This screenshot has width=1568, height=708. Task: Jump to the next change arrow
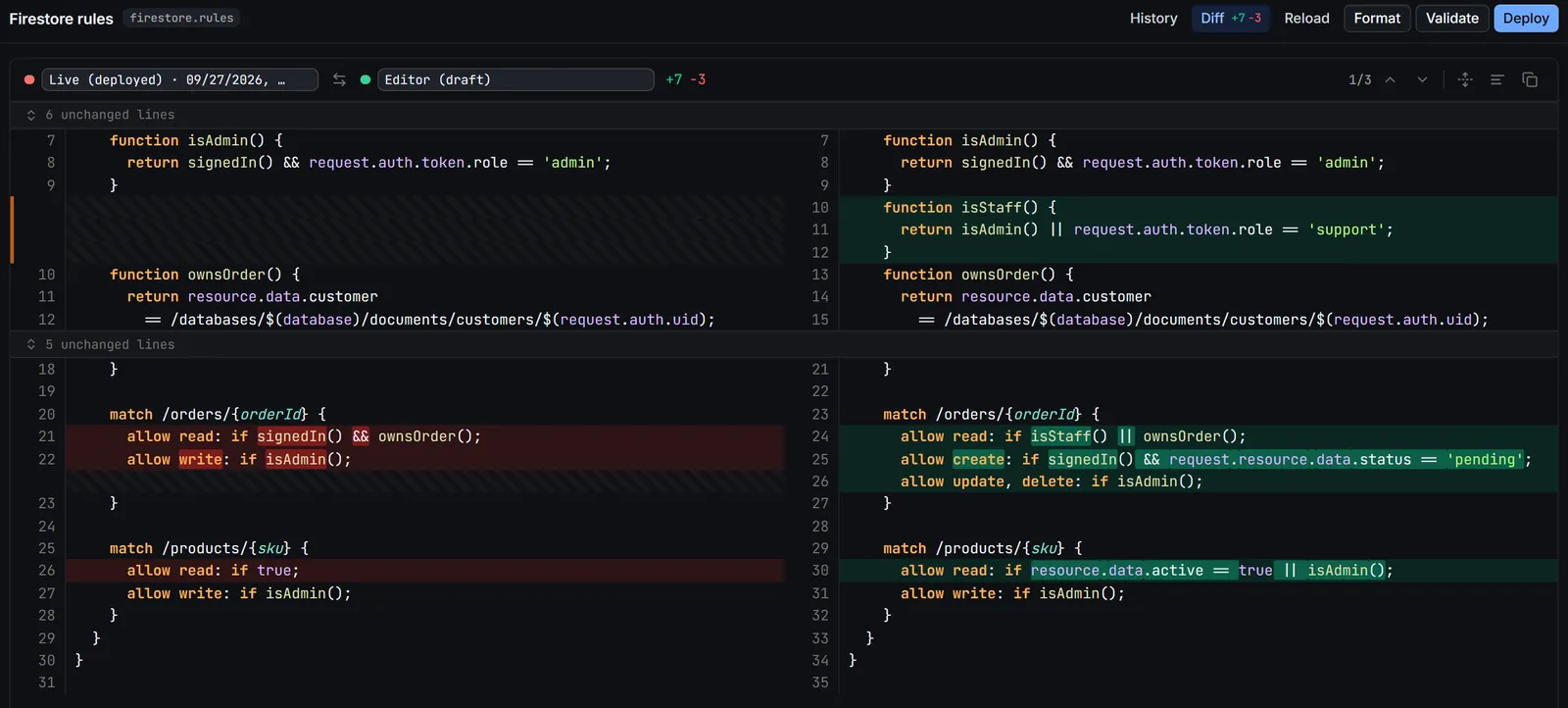tap(1422, 79)
